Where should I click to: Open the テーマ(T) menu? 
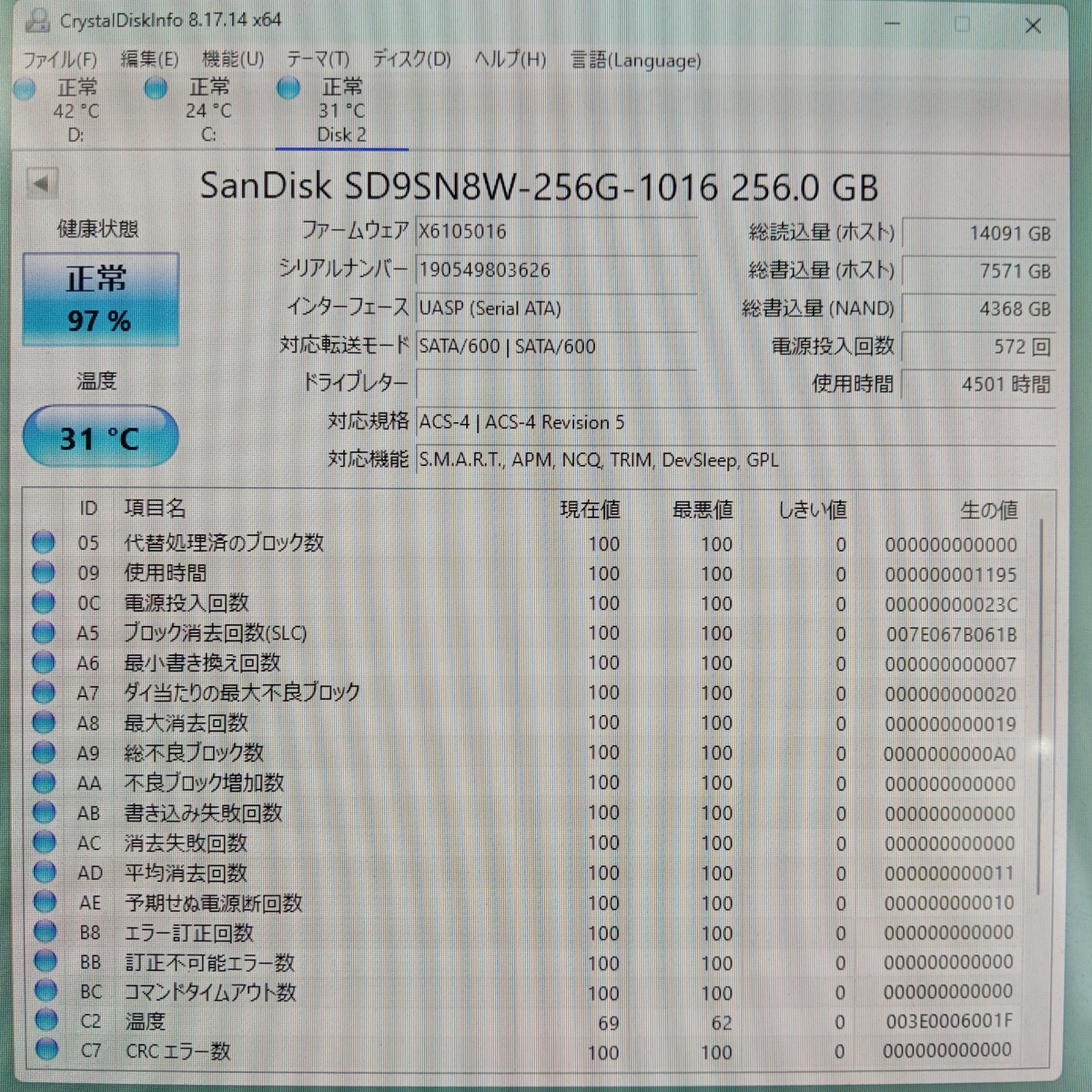tap(318, 60)
